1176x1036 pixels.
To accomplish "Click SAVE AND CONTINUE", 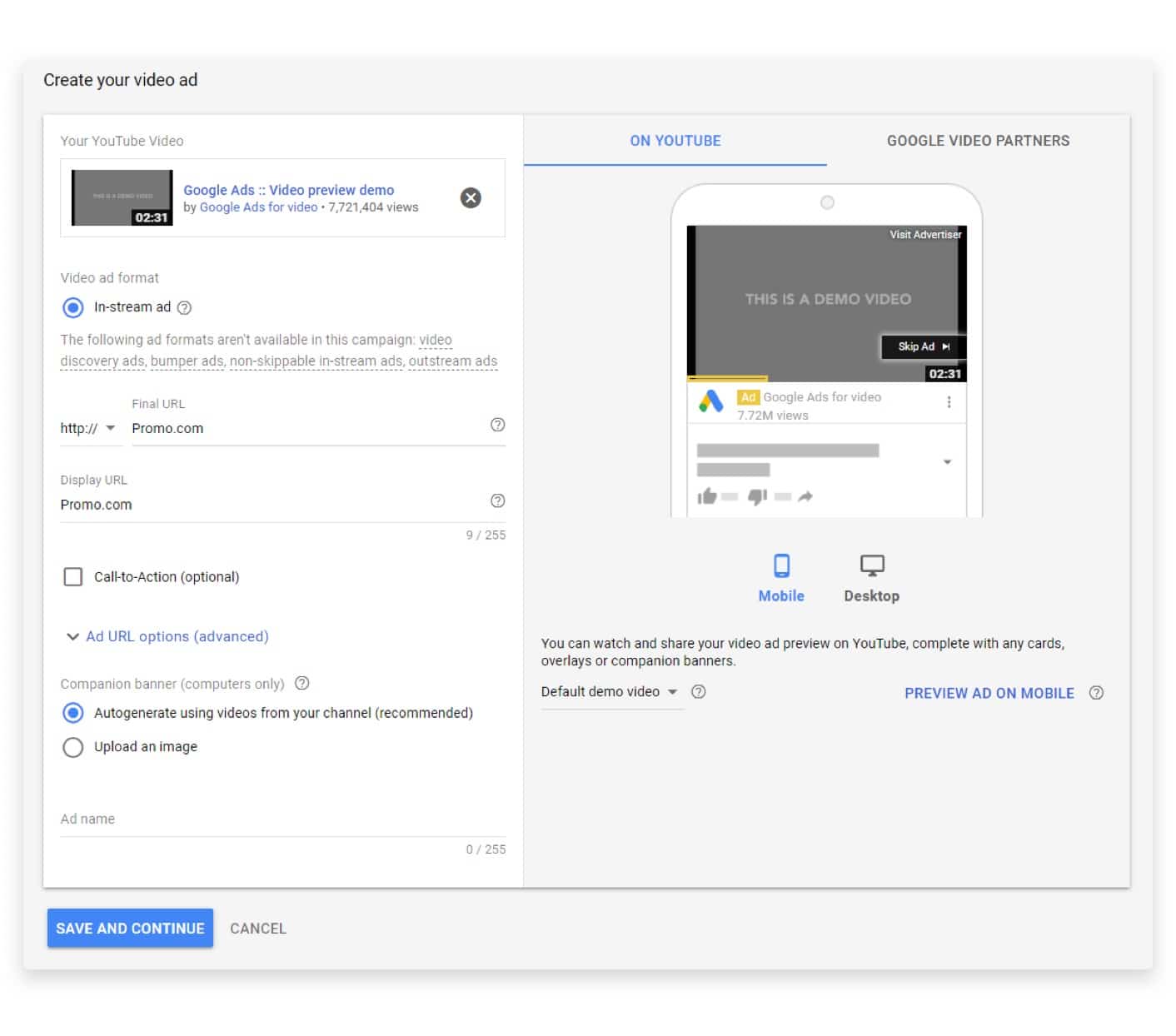I will 130,928.
